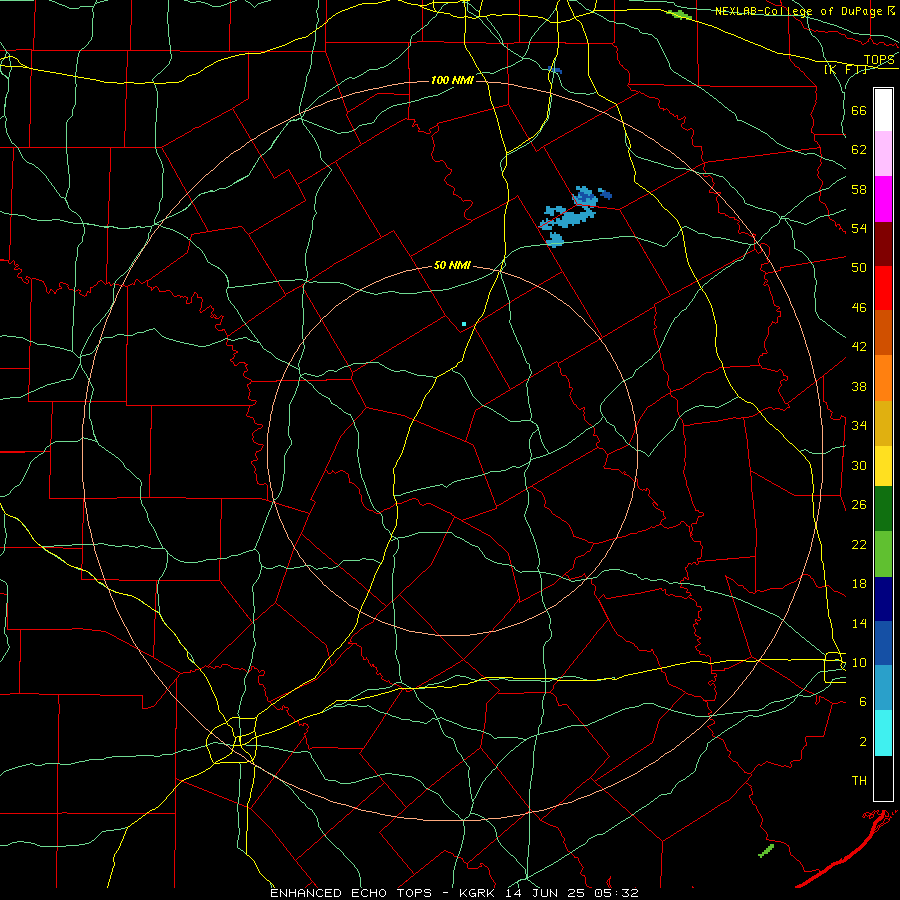The image size is (900, 900).
Task: Click the white swatch in the tops legend
Action: click(x=883, y=110)
